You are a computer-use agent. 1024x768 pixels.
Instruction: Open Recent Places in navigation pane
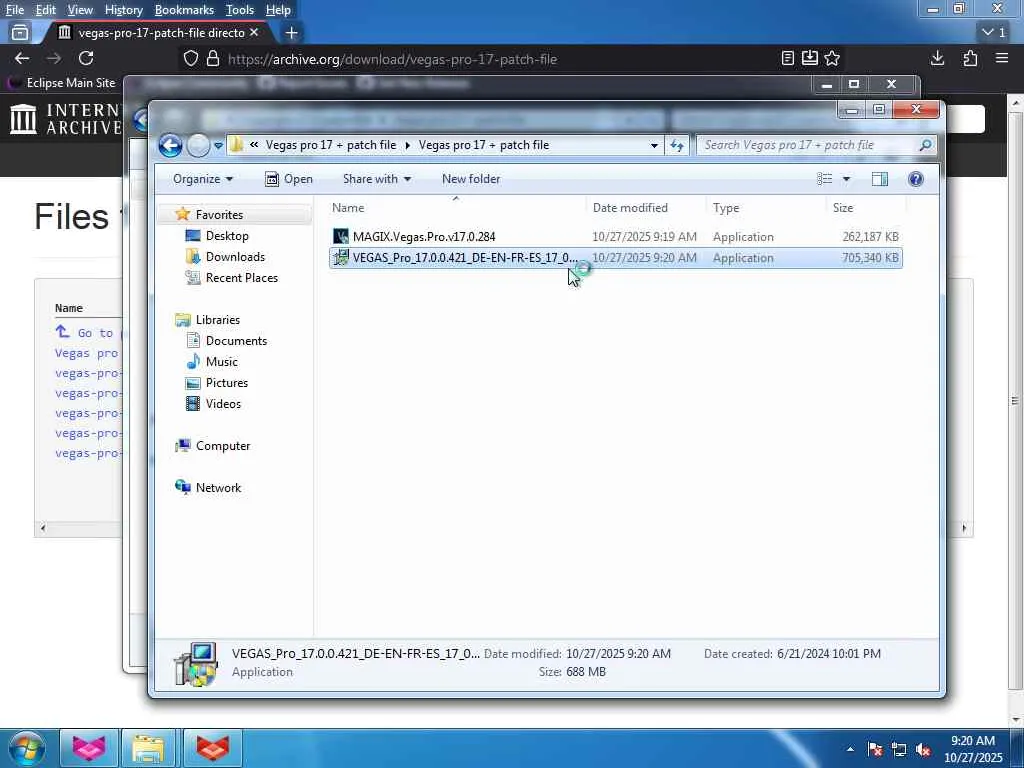[x=241, y=278]
